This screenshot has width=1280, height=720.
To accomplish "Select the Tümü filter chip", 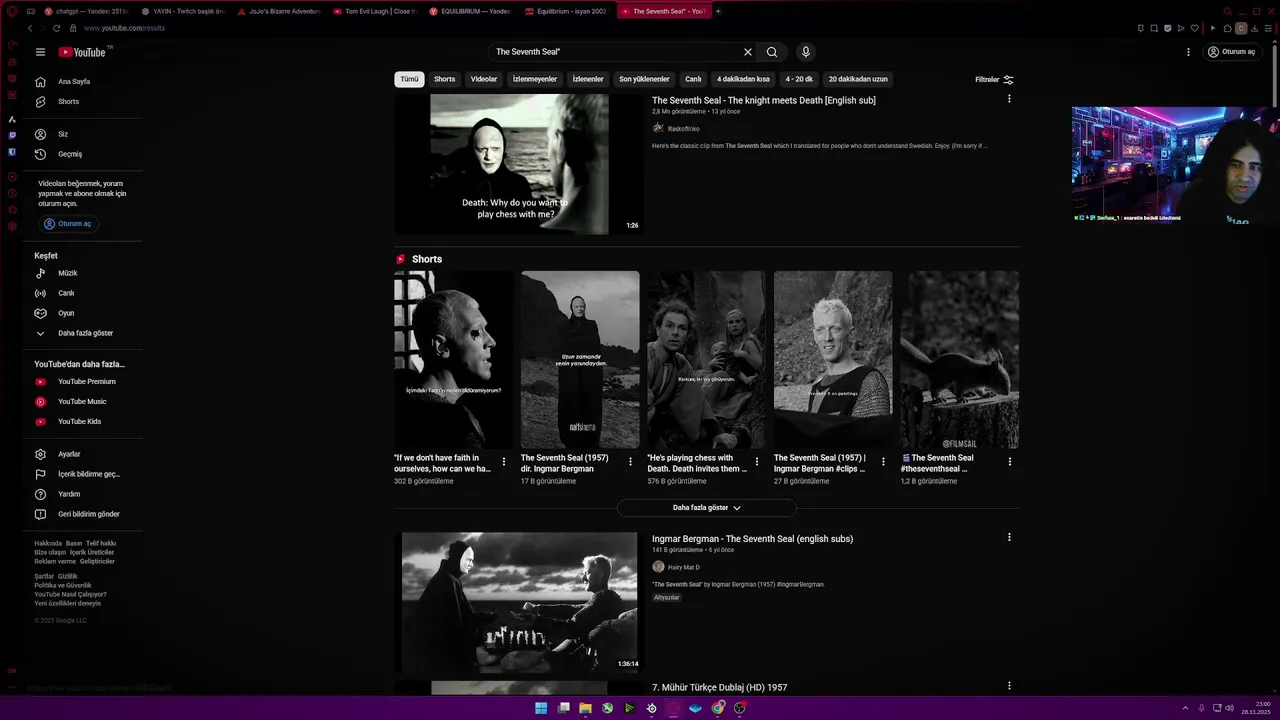I will [410, 79].
